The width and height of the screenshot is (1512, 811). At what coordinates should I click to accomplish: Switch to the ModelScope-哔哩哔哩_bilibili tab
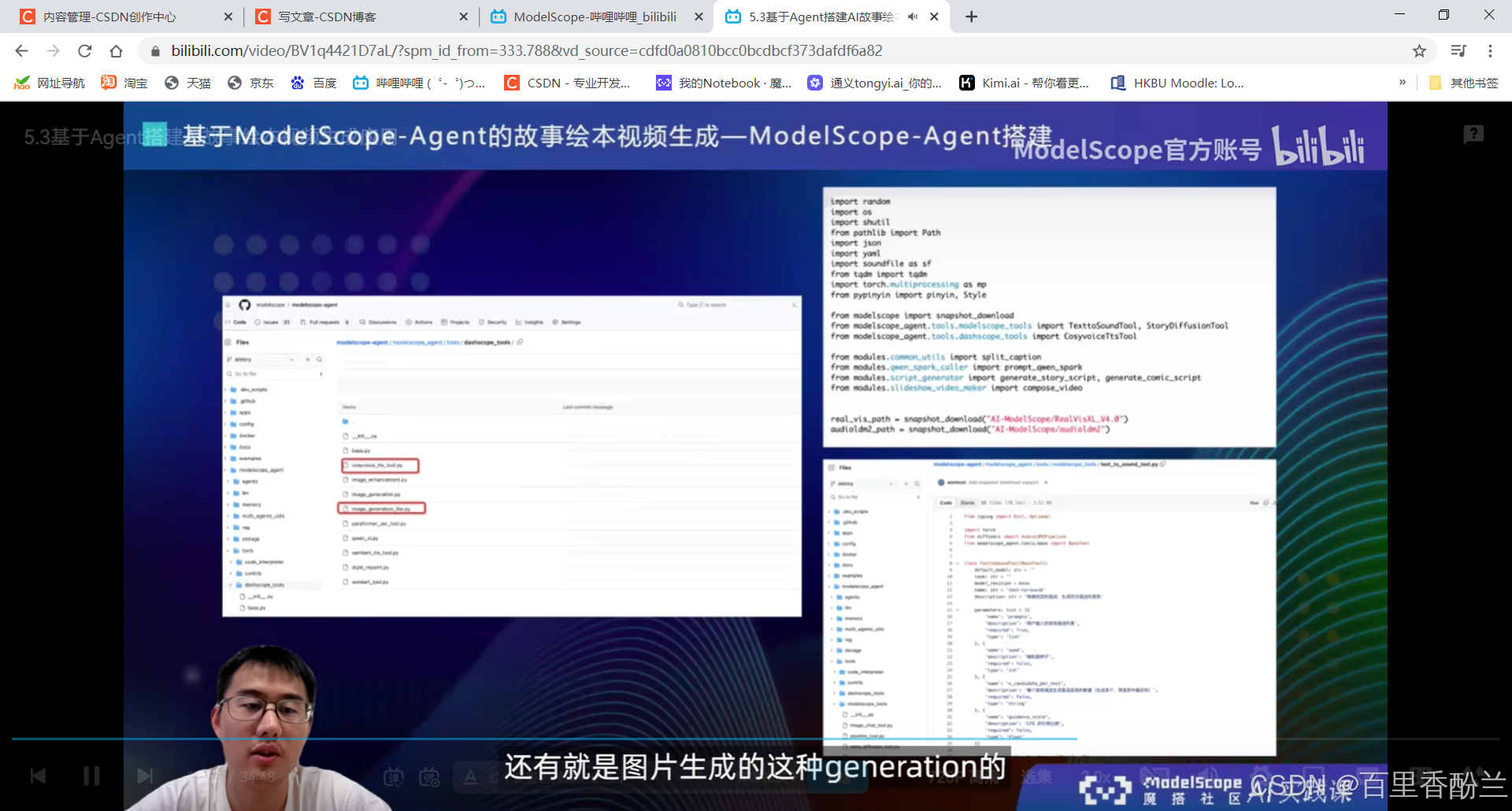pyautogui.click(x=596, y=17)
